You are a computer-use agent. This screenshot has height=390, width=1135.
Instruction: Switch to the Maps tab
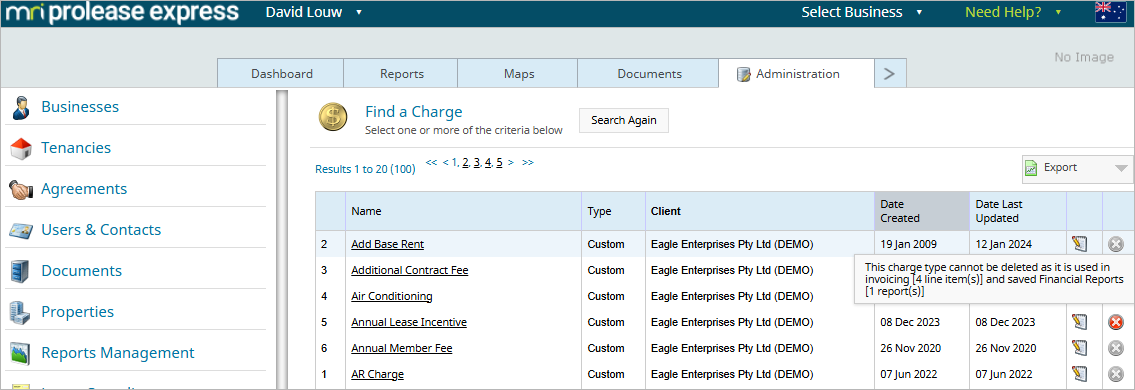[519, 74]
